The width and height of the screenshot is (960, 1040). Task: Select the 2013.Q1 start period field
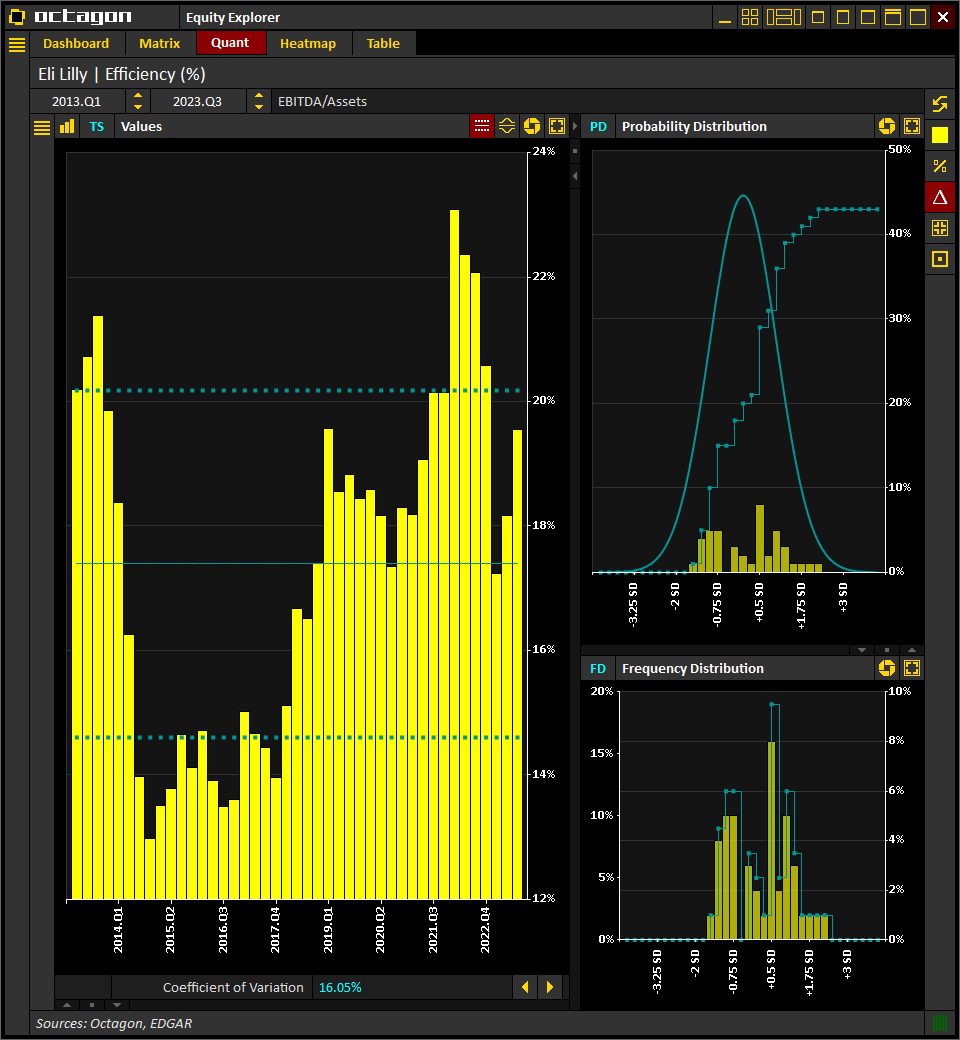[x=77, y=101]
